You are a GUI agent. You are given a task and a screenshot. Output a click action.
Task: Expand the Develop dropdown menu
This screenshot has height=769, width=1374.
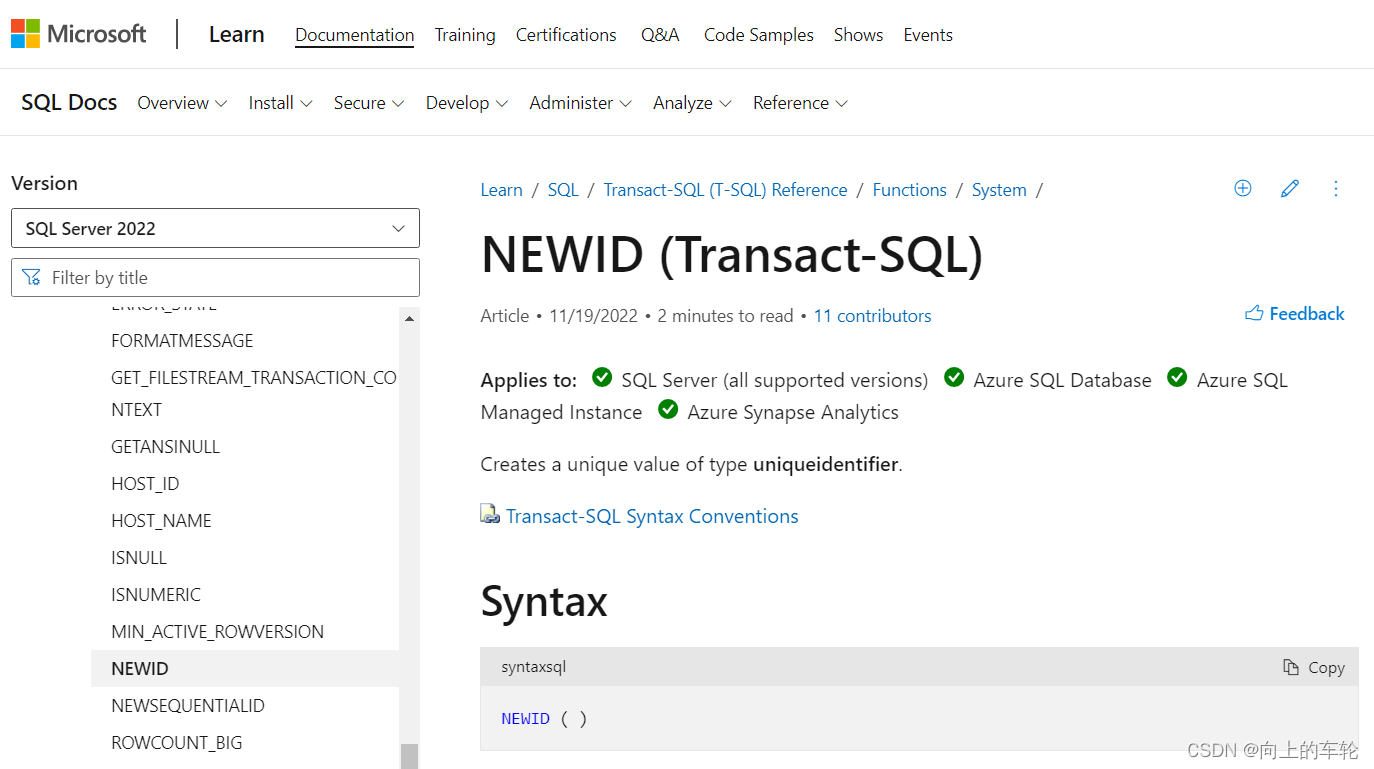(467, 103)
